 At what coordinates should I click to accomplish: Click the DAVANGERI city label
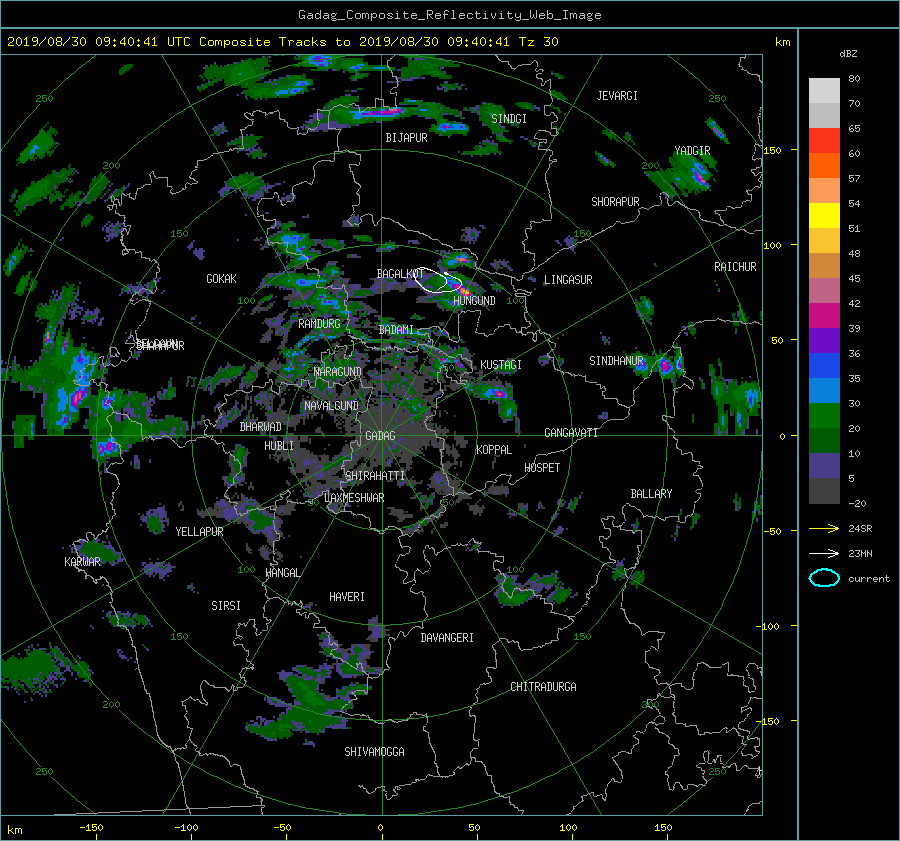pyautogui.click(x=447, y=638)
